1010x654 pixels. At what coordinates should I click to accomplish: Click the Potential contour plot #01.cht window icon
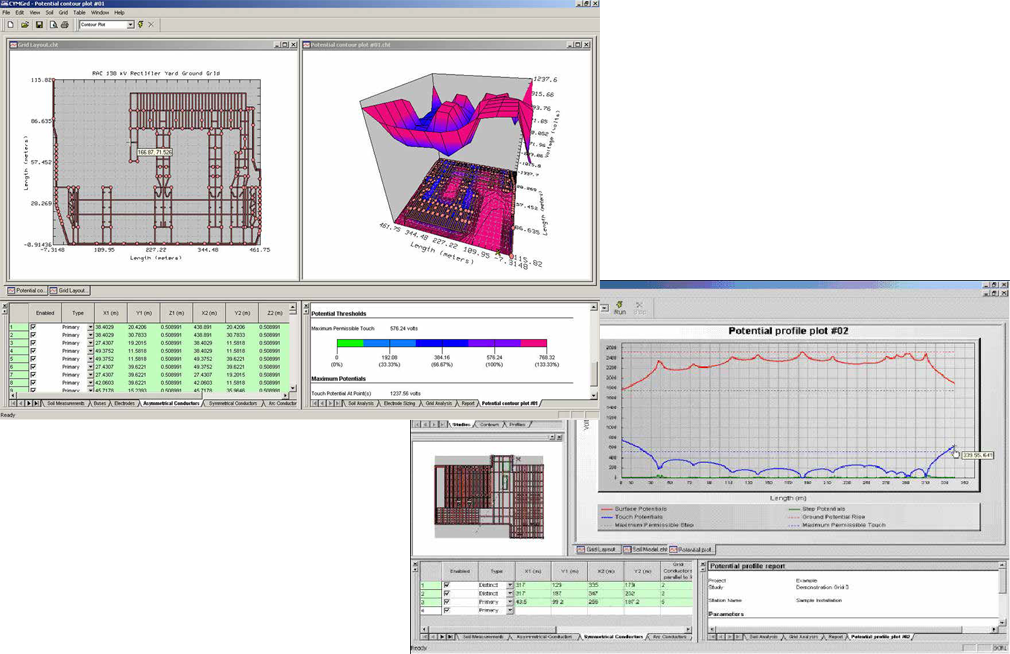(x=307, y=44)
